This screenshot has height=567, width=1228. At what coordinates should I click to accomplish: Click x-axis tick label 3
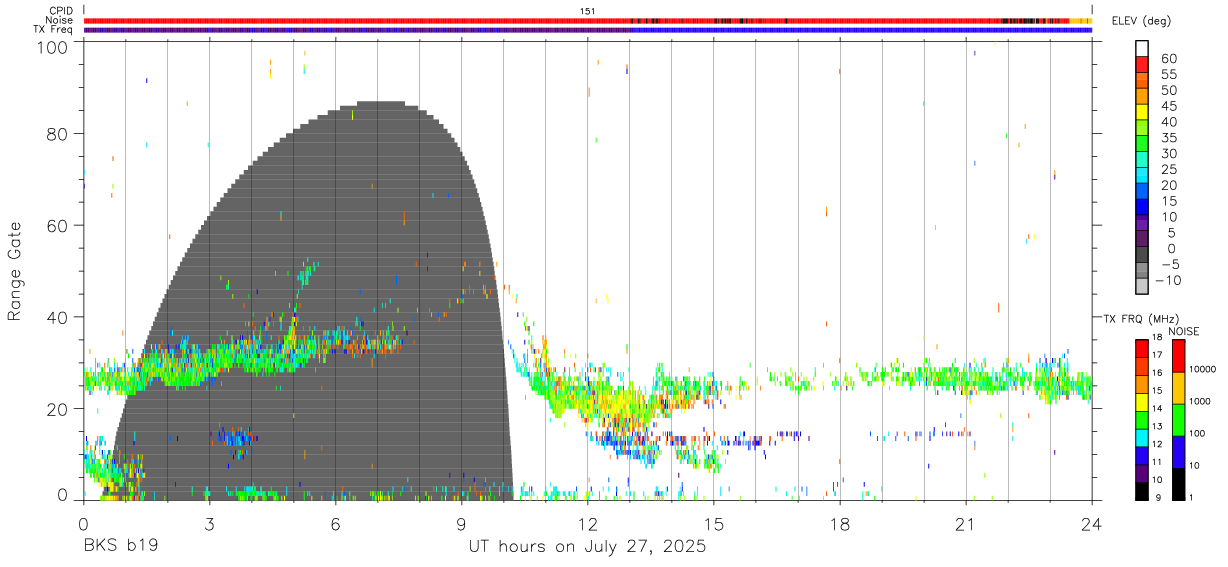tap(209, 523)
